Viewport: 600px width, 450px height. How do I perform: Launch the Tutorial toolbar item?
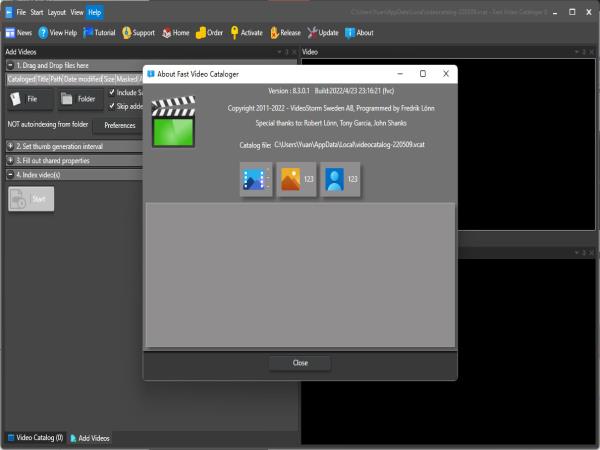(99, 32)
